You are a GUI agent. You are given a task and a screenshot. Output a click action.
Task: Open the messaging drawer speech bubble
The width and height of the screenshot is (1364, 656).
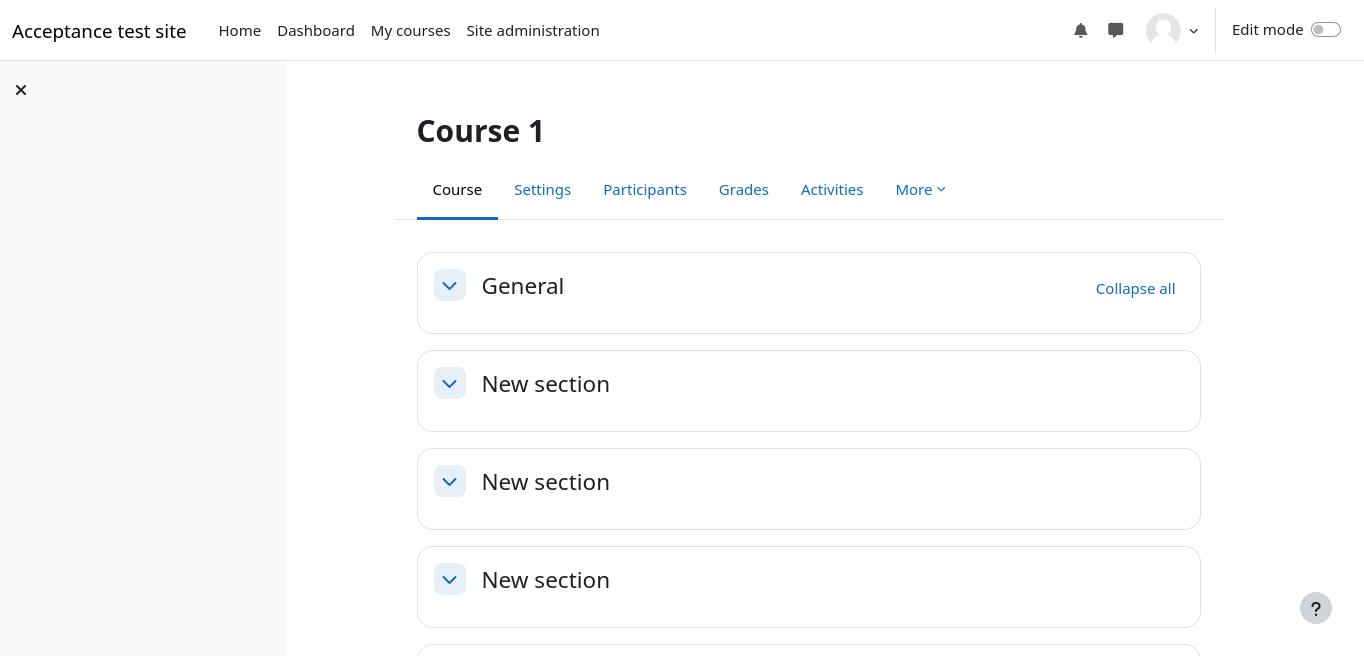point(1115,30)
